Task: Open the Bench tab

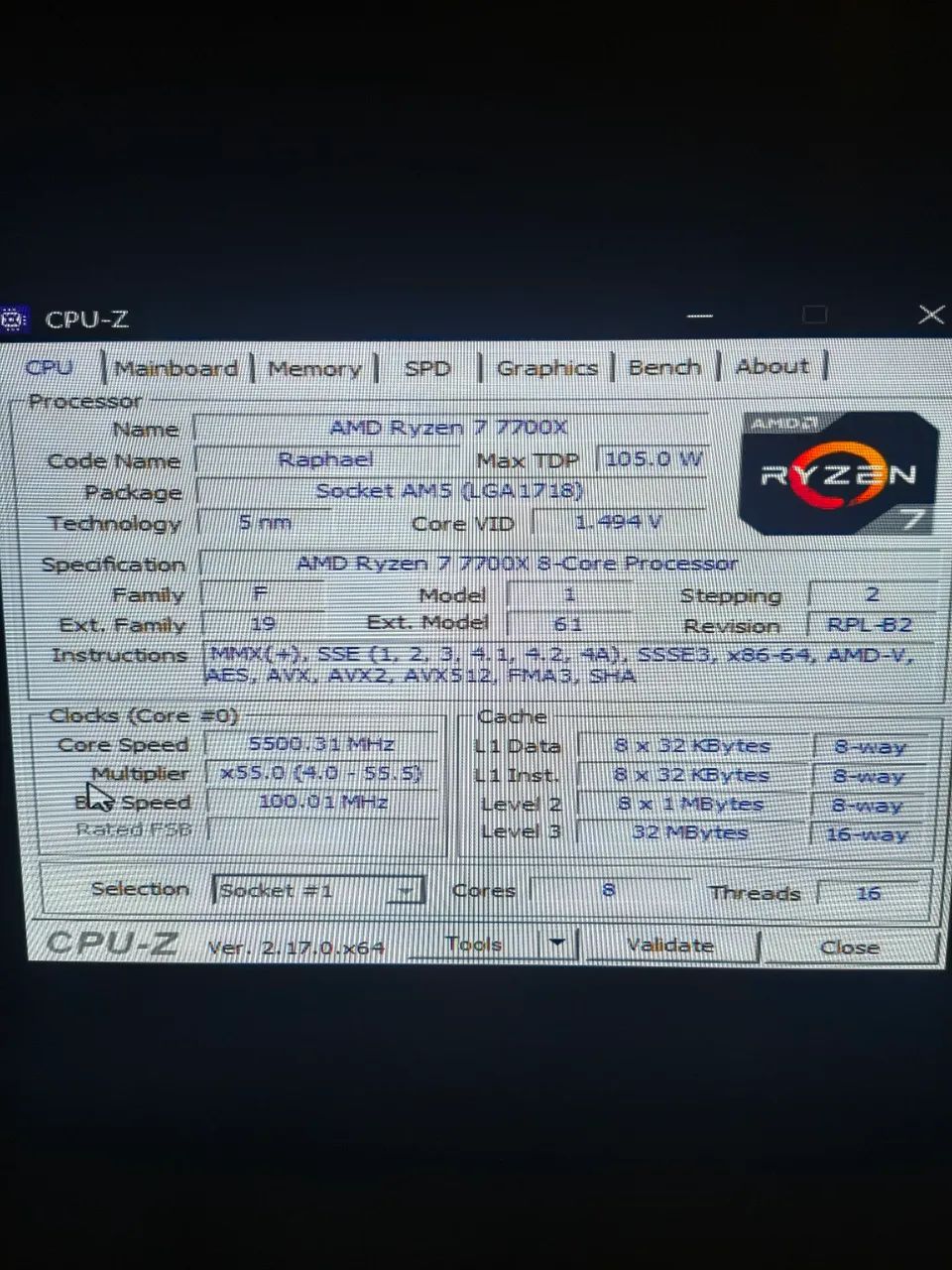Action: coord(664,367)
